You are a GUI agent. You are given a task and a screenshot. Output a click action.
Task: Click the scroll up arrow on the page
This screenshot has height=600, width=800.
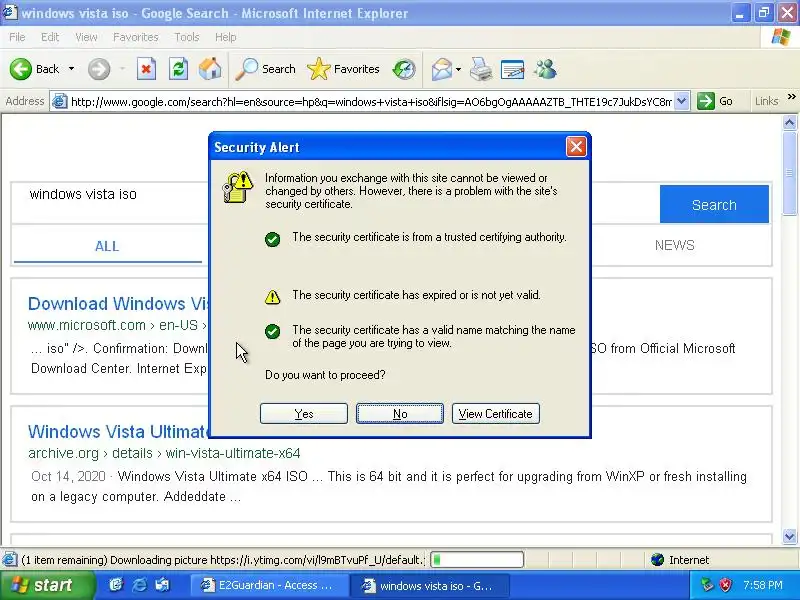tap(790, 122)
